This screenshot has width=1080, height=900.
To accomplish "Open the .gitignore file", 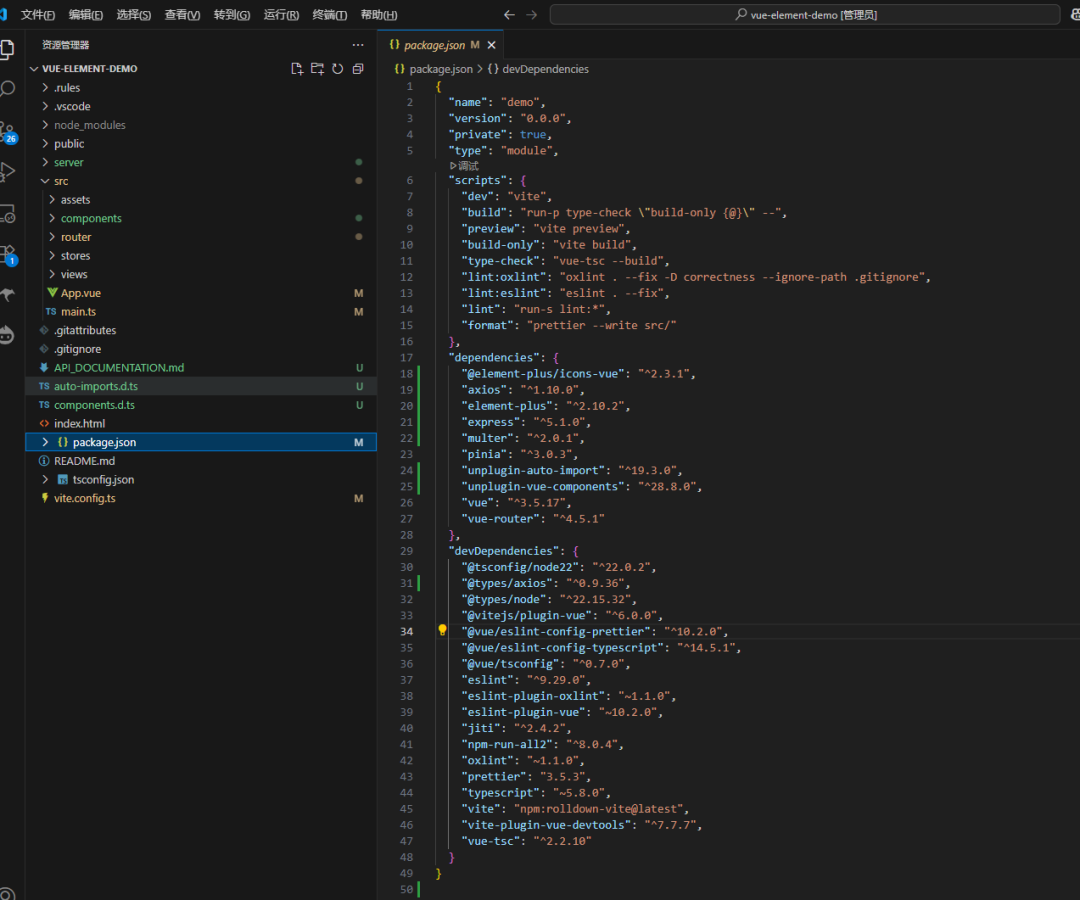I will click(77, 349).
